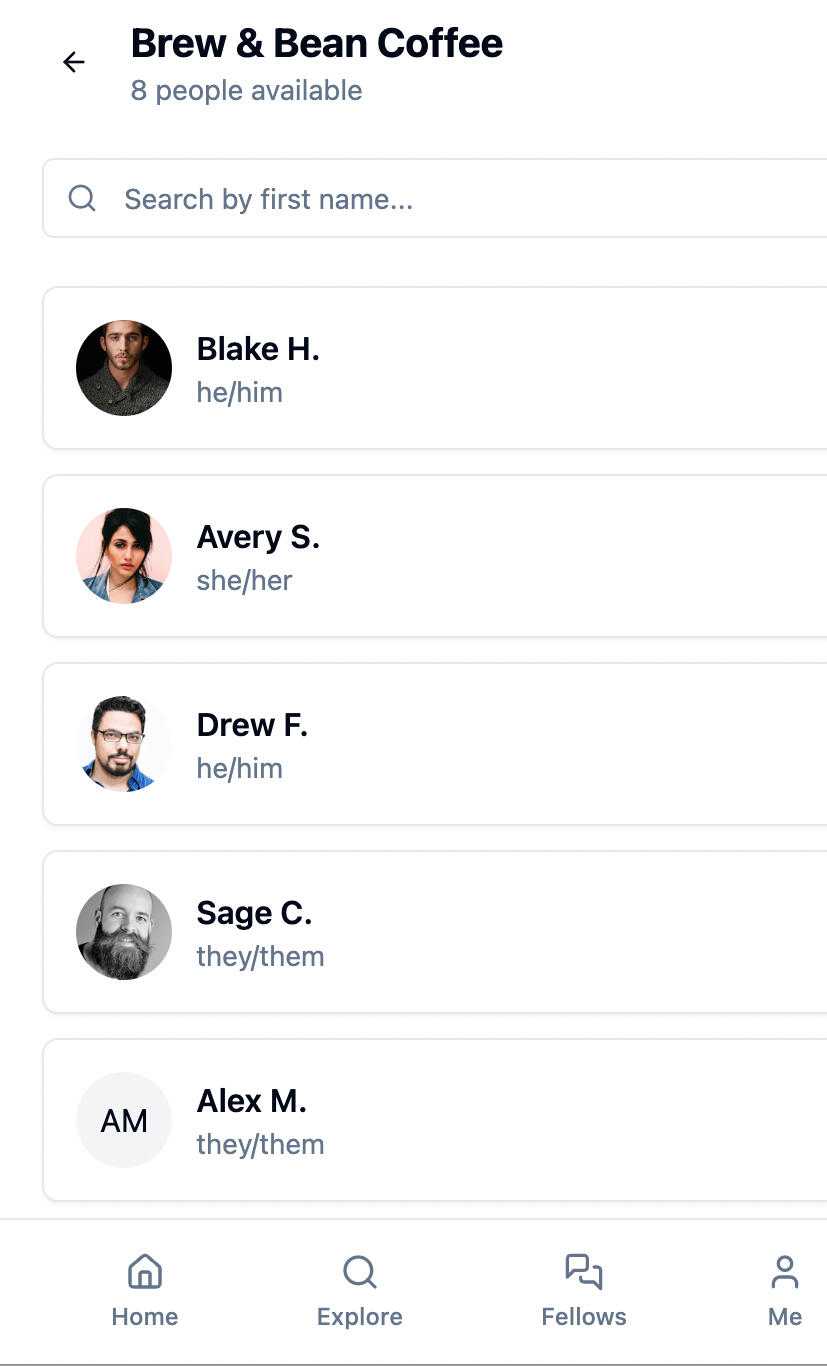Go to the Fellows tab label

coord(584,1317)
